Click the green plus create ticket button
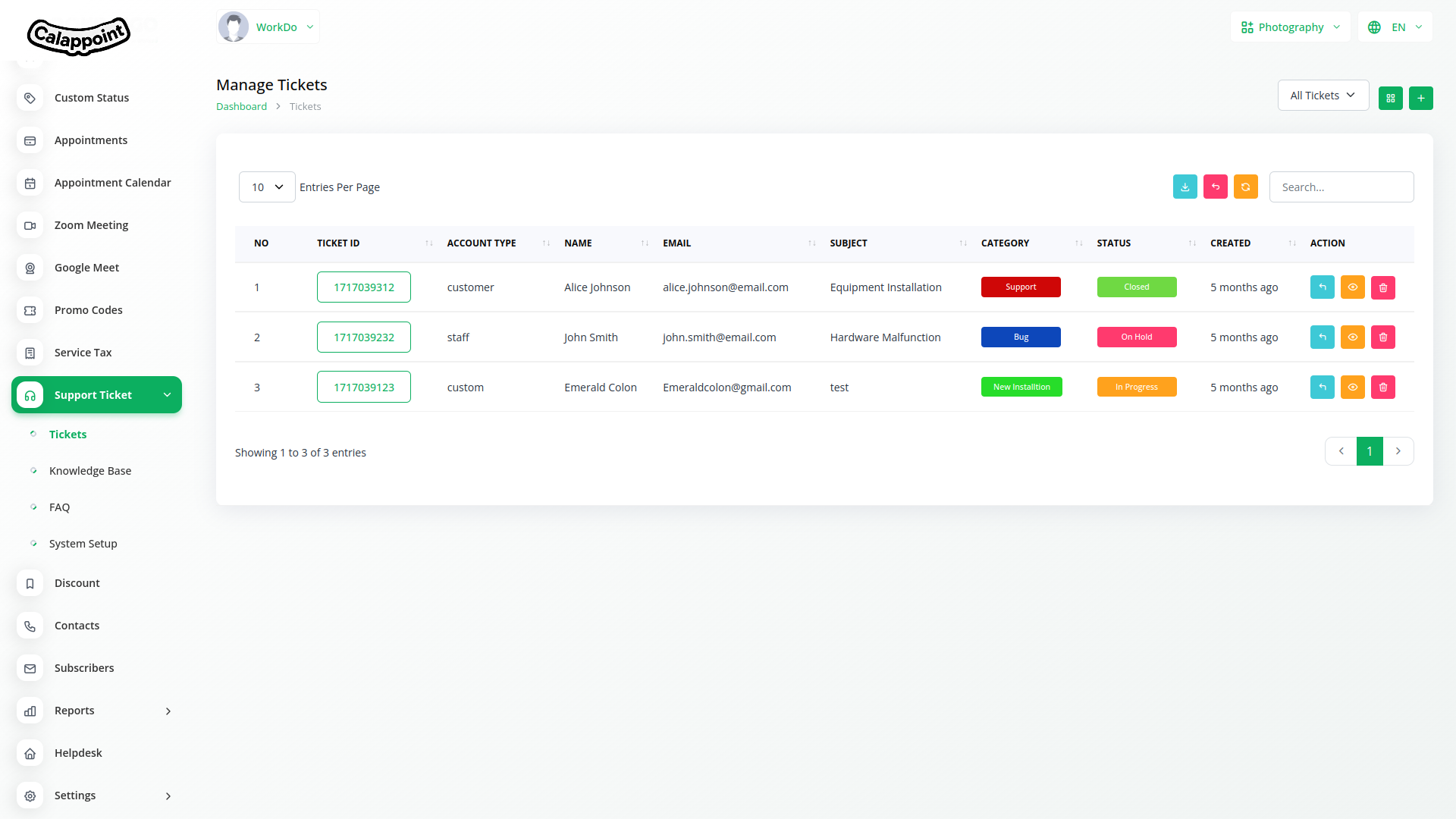The width and height of the screenshot is (1456, 819). coord(1420,98)
